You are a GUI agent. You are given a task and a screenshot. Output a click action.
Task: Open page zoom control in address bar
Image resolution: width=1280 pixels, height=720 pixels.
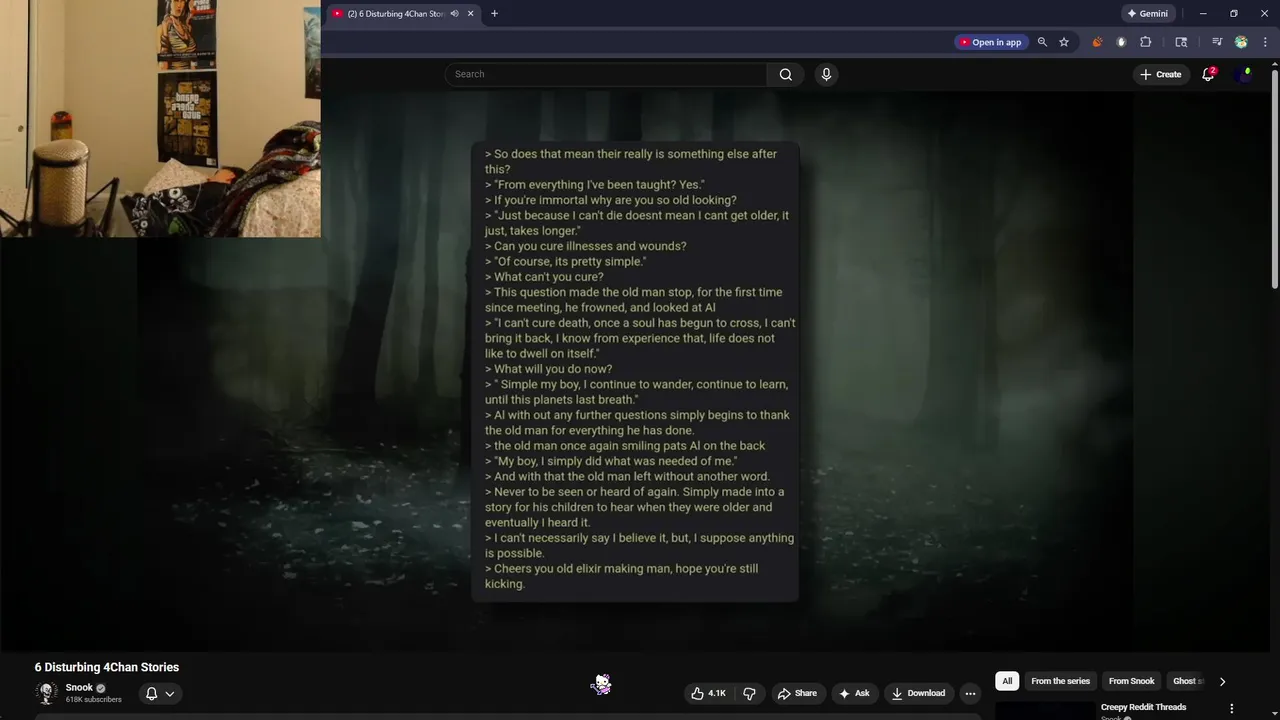[1042, 42]
